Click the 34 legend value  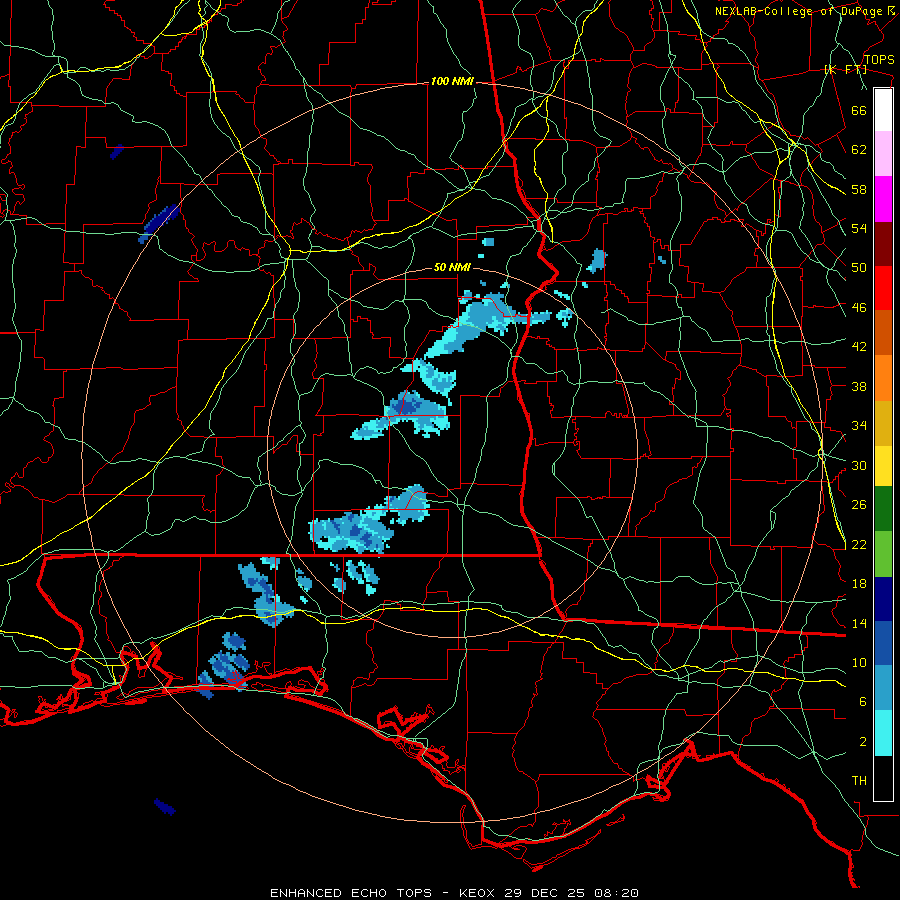tap(859, 426)
